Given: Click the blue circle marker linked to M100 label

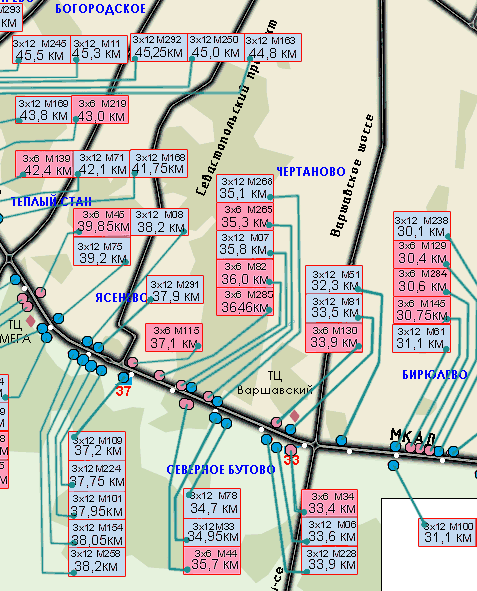Looking at the screenshot, I should coord(393,466).
